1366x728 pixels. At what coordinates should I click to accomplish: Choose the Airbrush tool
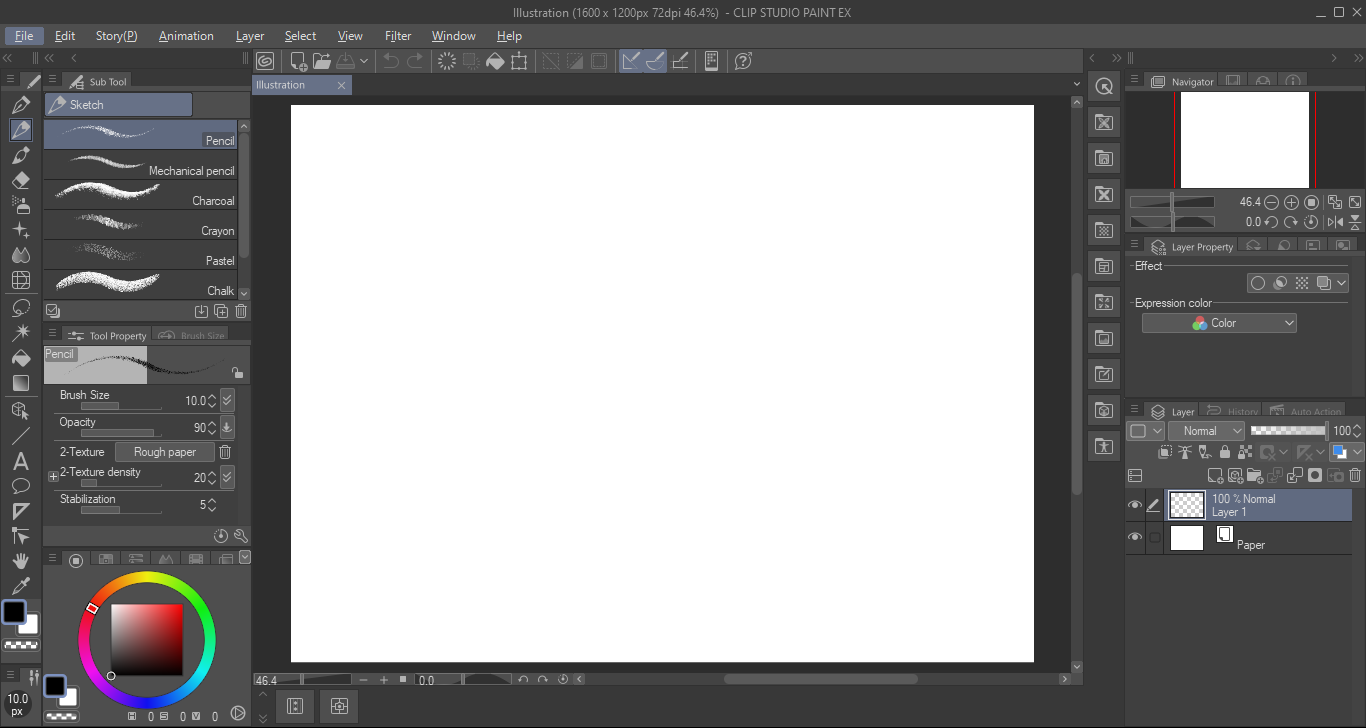21,205
